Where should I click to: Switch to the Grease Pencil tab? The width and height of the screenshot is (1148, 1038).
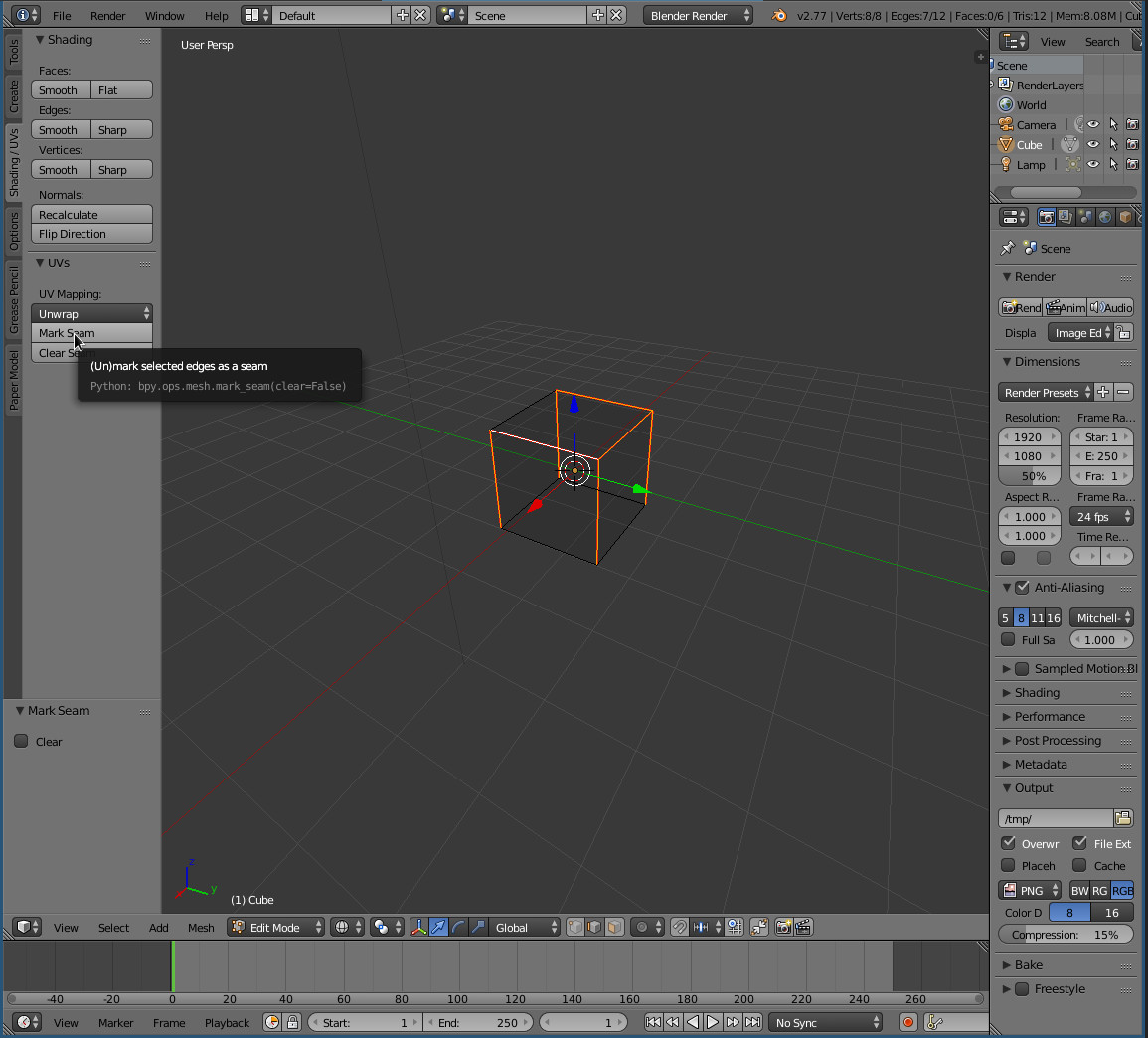(13, 300)
